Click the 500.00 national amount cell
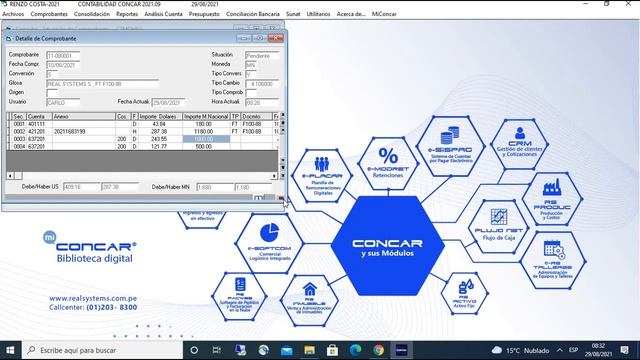 point(206,147)
